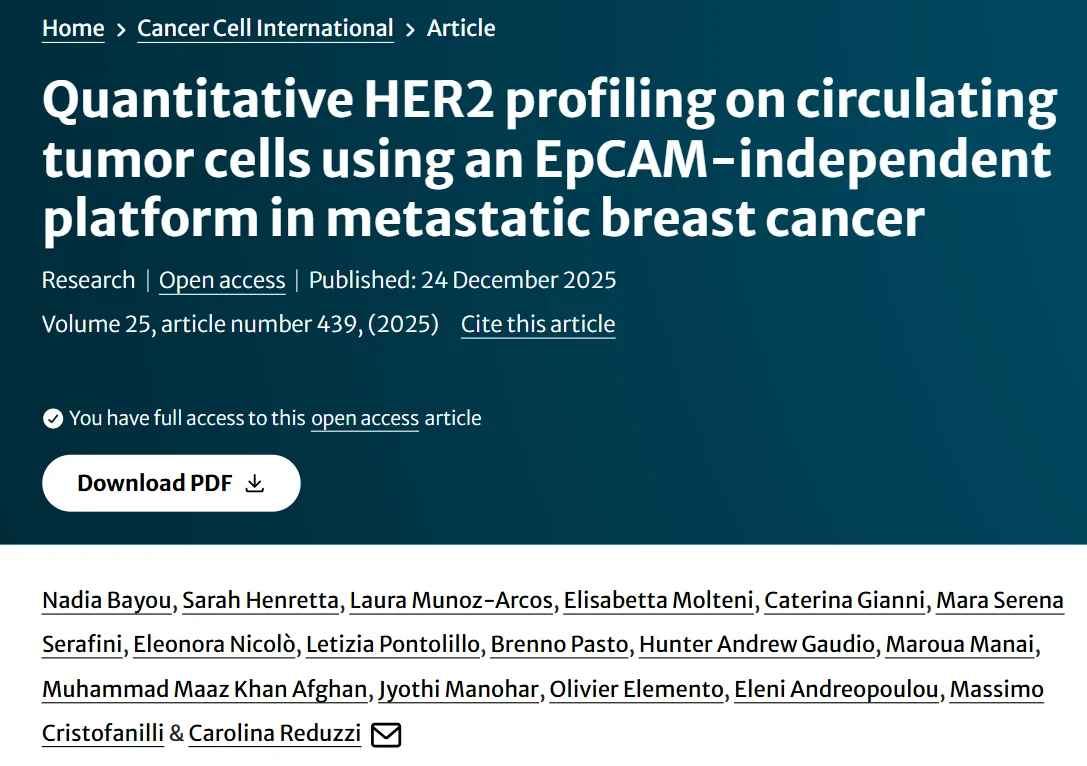Open author profile of Nadia Bayou
The height and width of the screenshot is (766, 1087).
(105, 600)
